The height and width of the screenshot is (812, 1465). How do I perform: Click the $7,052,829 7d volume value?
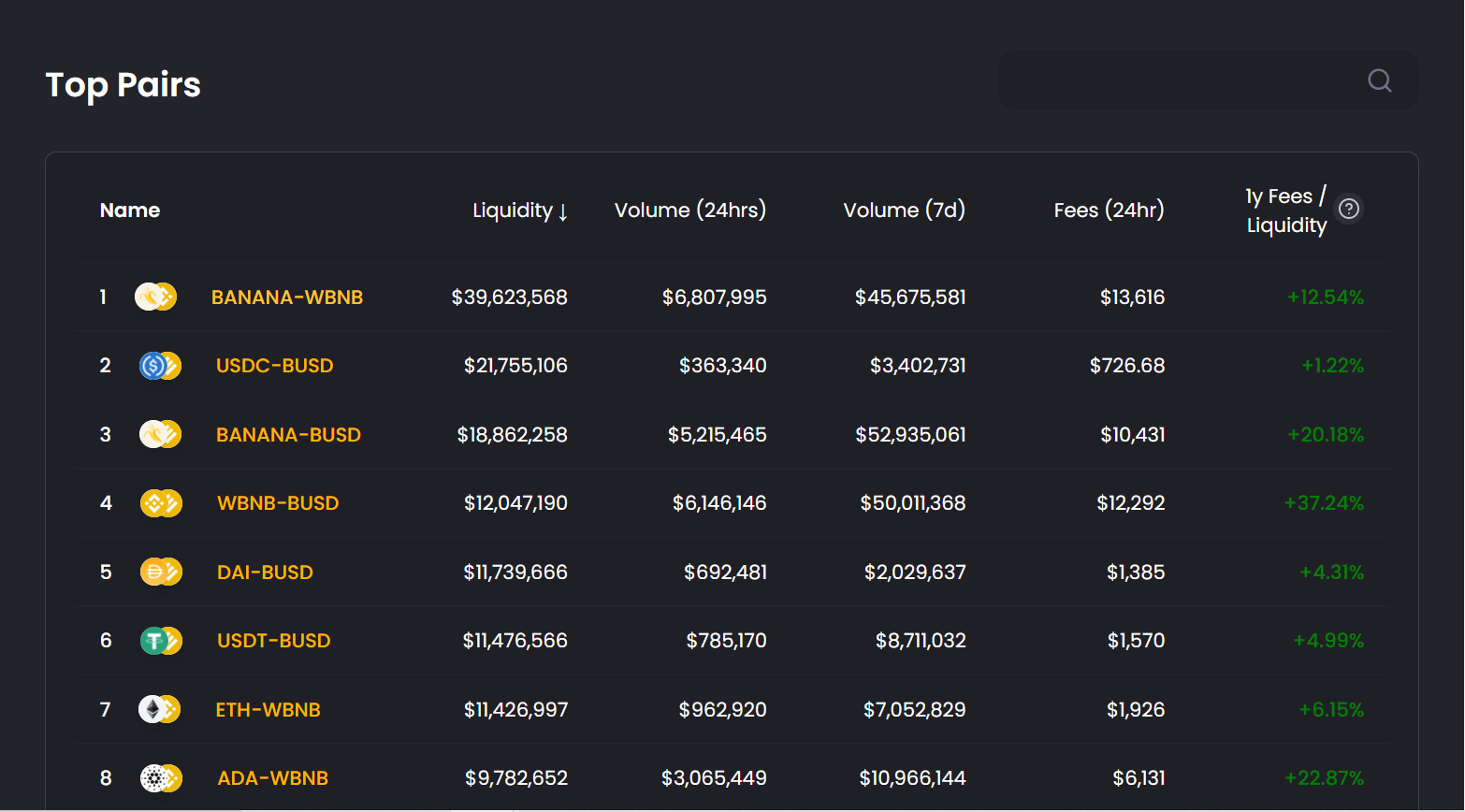pyautogui.click(x=915, y=710)
